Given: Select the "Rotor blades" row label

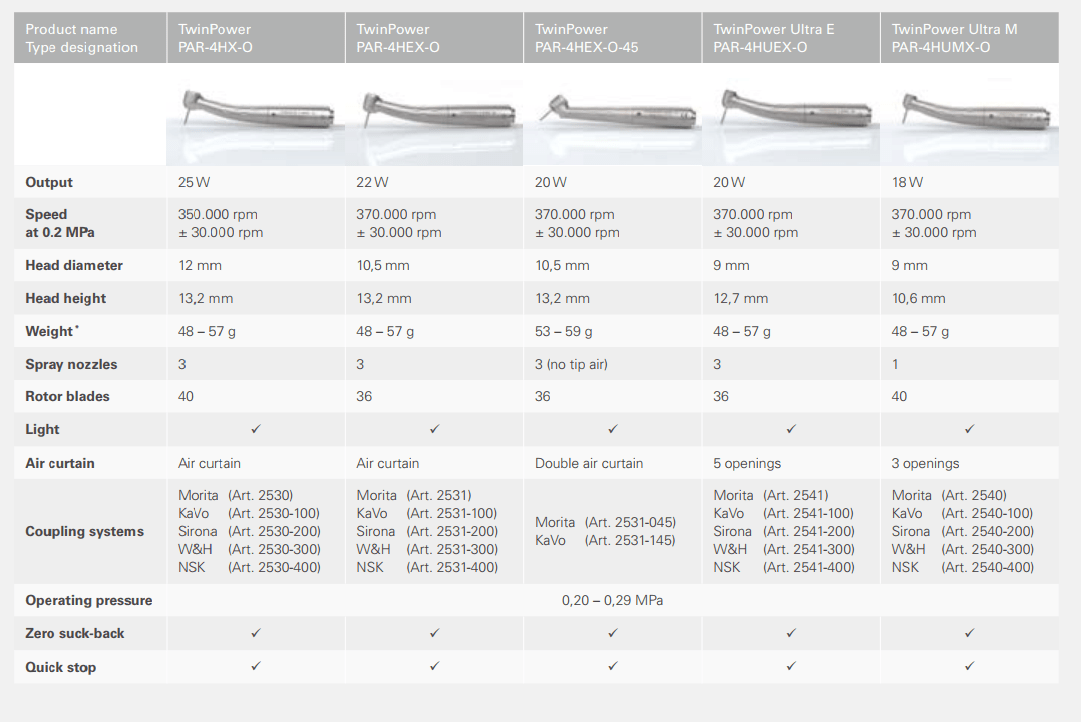Looking at the screenshot, I should (67, 397).
